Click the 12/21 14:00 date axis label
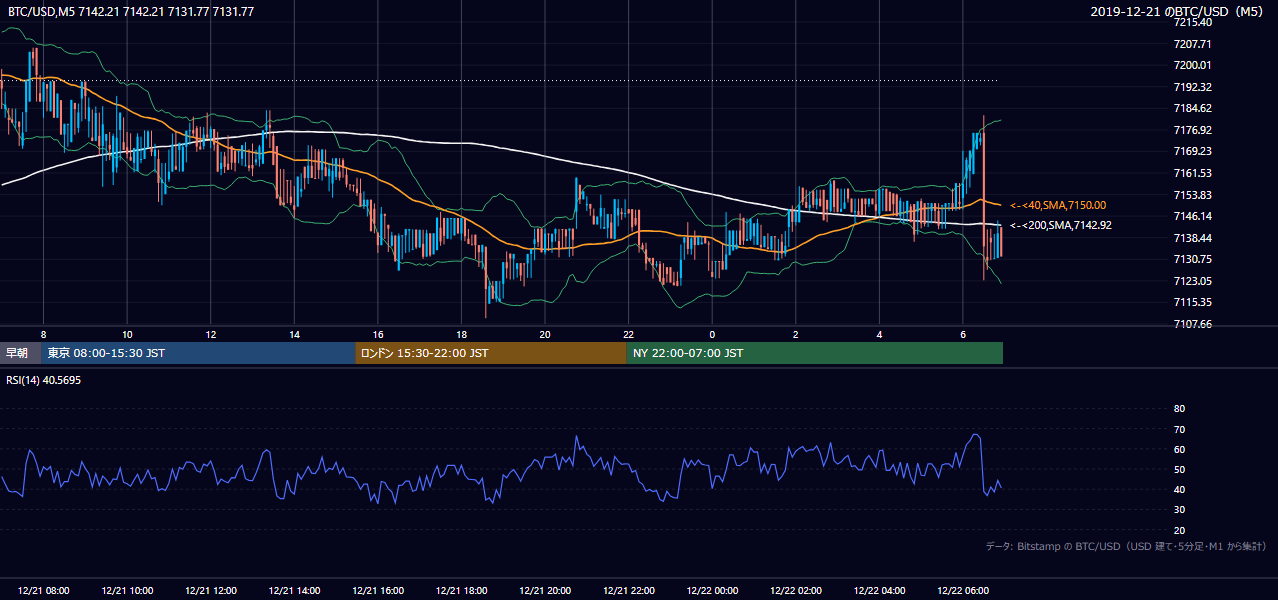This screenshot has width=1278, height=600. coord(294,591)
